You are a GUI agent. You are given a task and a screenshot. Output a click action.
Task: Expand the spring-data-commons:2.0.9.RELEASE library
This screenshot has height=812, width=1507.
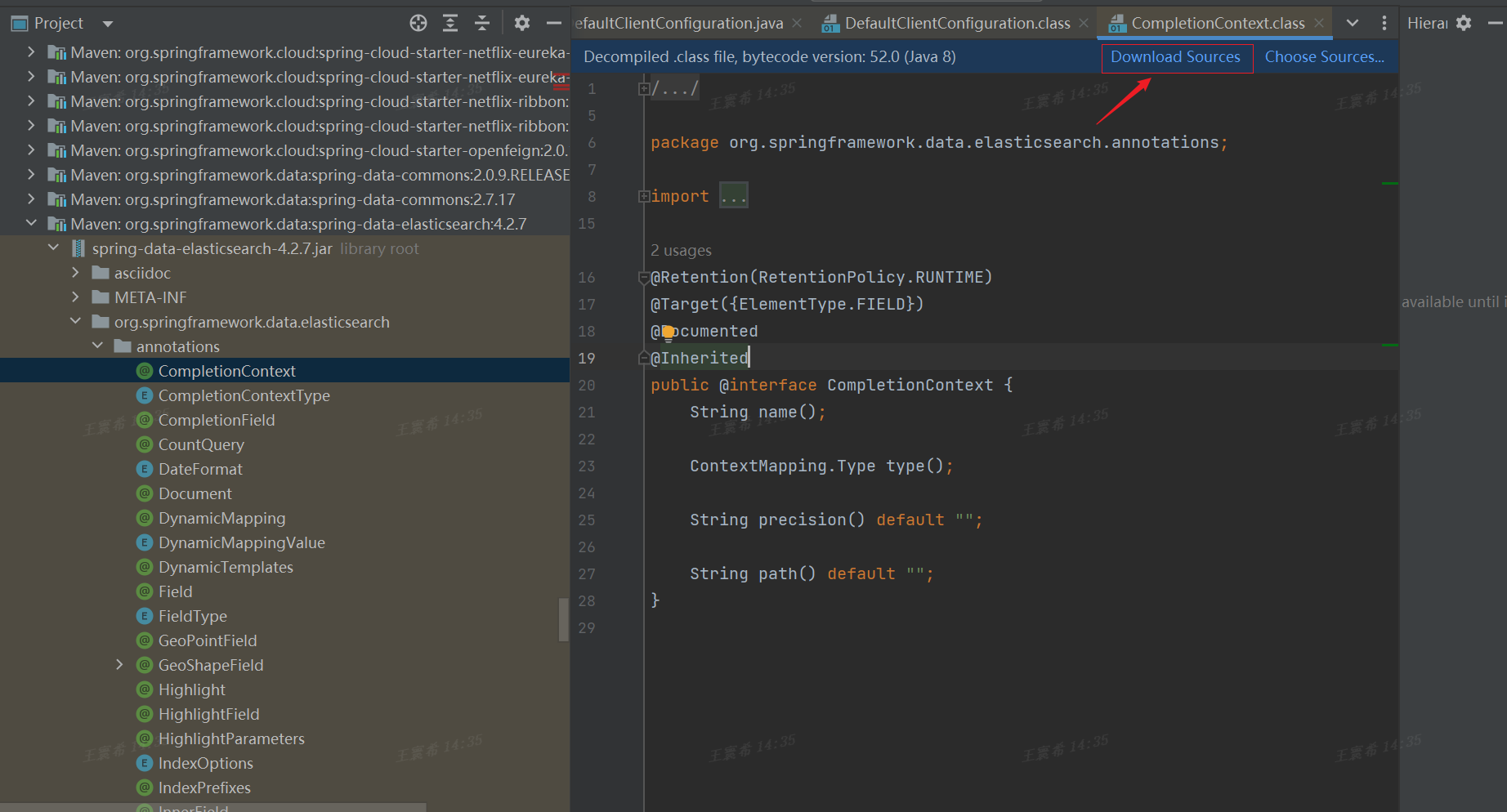coord(31,175)
